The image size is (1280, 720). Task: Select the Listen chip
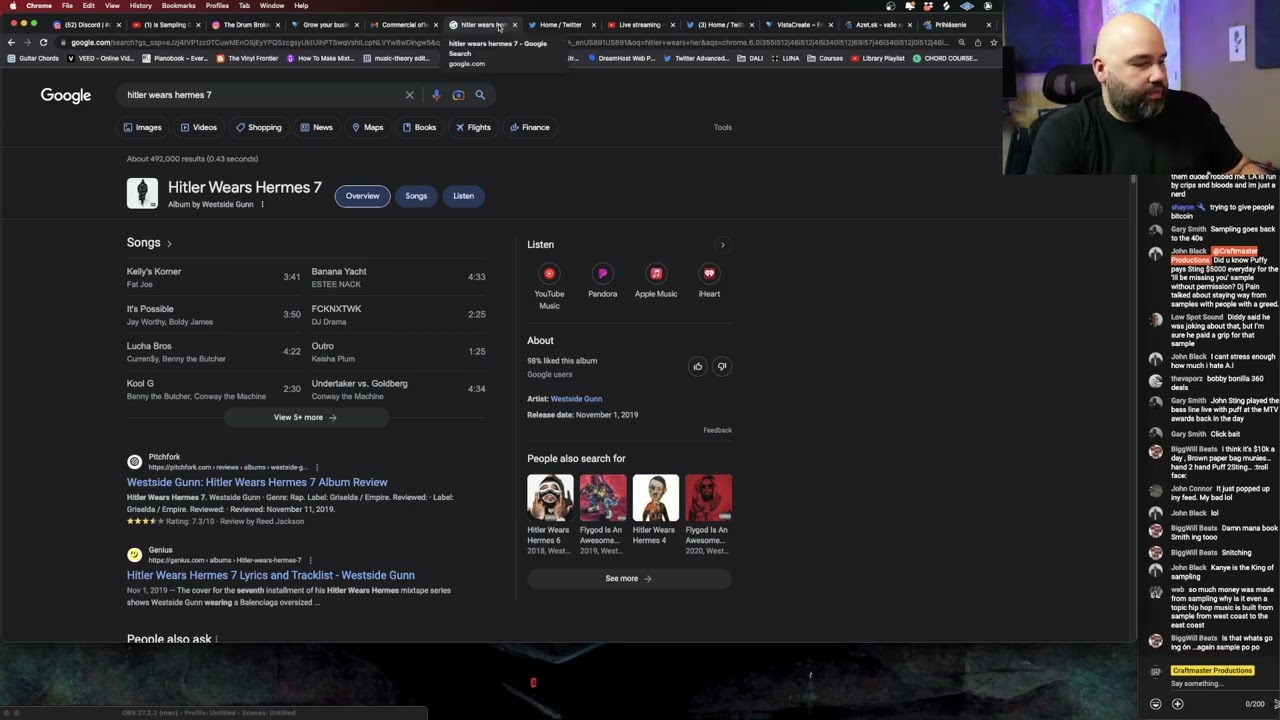tap(463, 196)
